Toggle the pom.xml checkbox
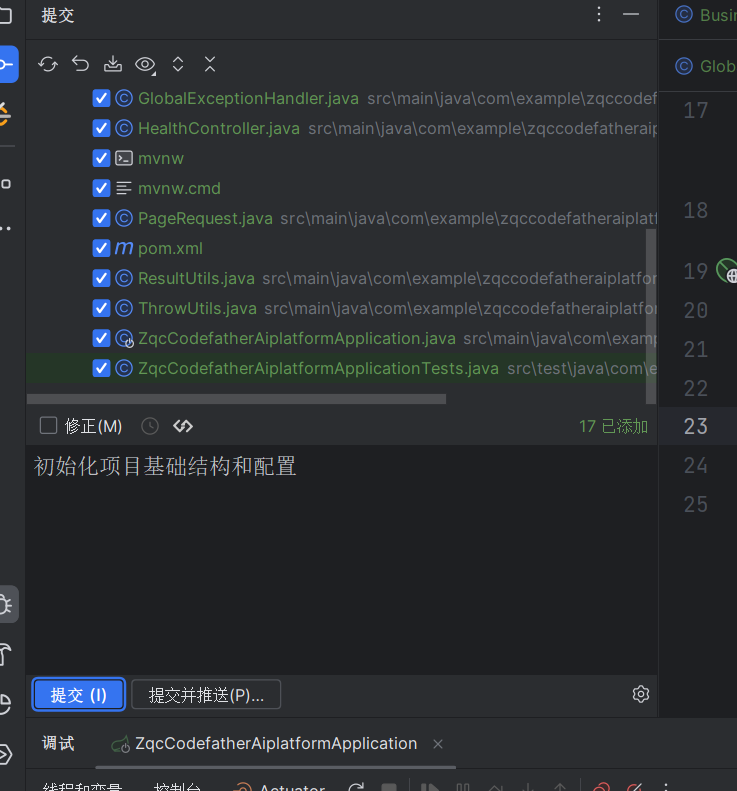 click(101, 248)
